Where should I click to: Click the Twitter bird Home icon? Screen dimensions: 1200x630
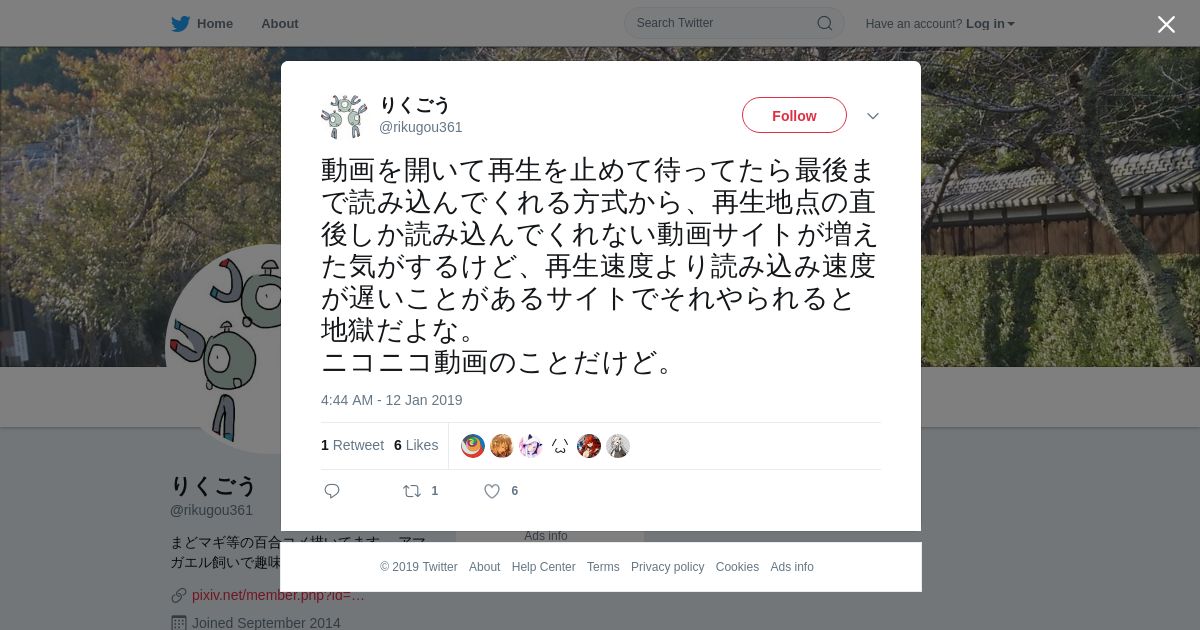tap(180, 24)
